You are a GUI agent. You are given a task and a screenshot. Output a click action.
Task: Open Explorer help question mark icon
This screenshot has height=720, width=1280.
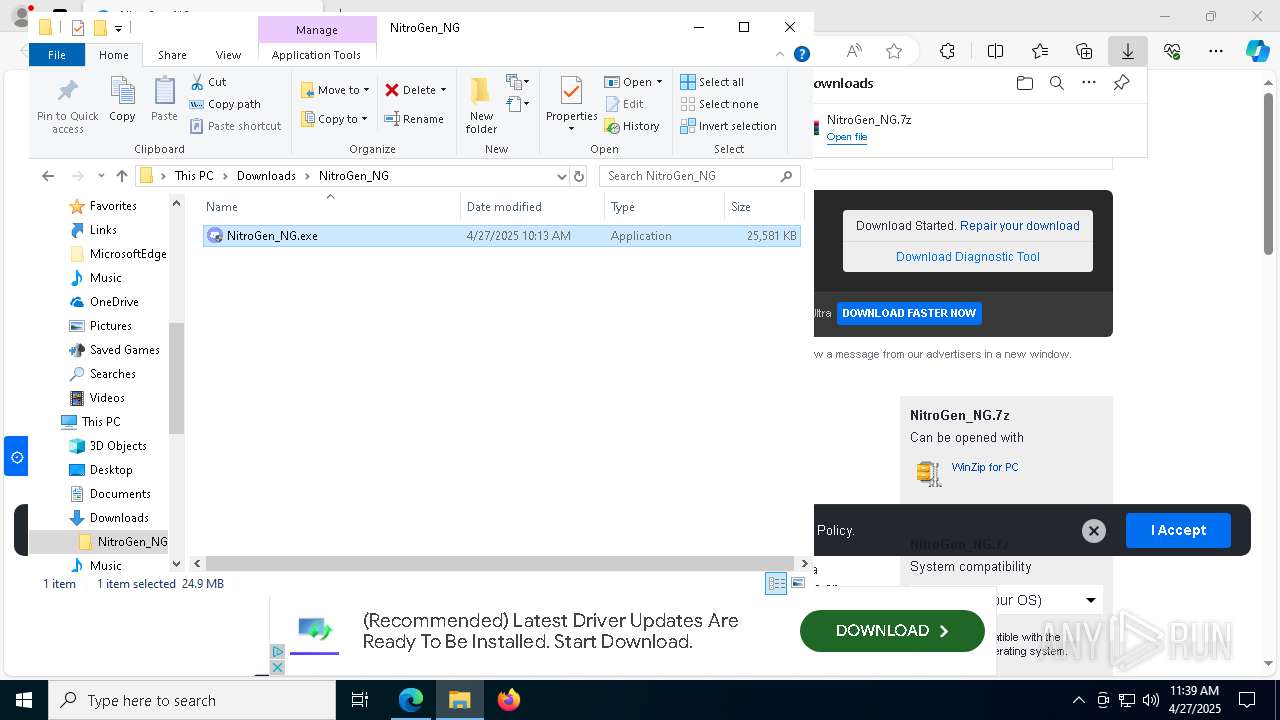801,54
